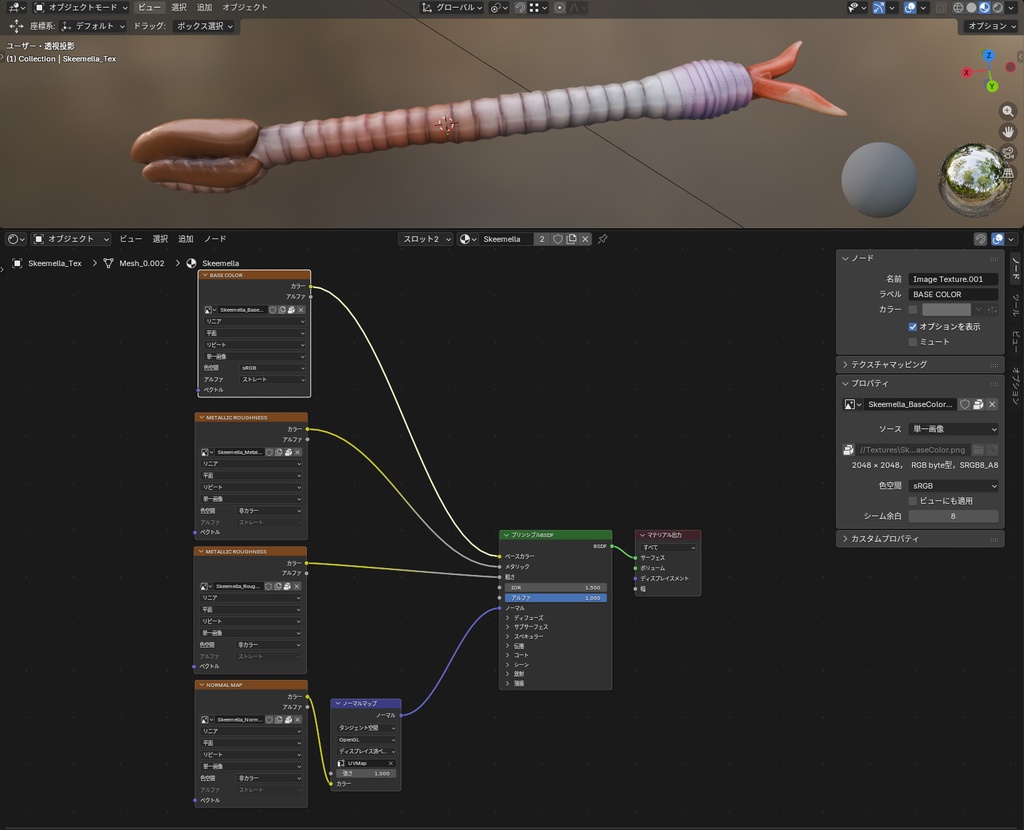This screenshot has height=830, width=1024.
Task: Open viewport オブジェクト menu
Action: click(x=245, y=8)
